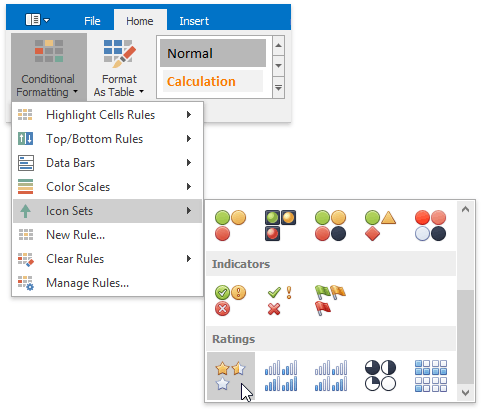Viewport: 482px width, 410px height.
Task: Expand arrow next to Highlight Cells Rules
Action: [x=189, y=115]
